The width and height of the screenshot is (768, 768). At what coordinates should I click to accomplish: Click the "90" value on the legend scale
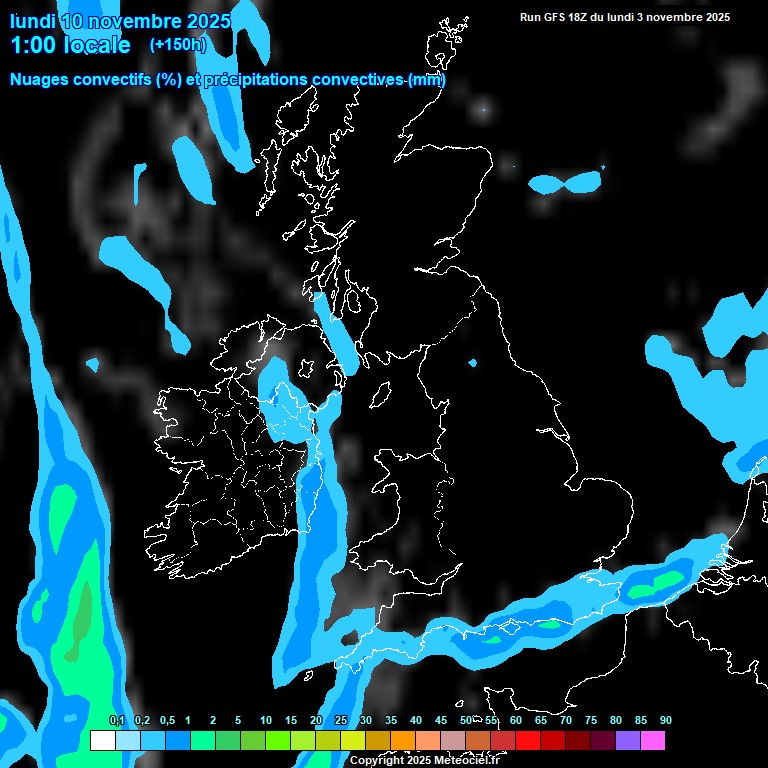click(x=665, y=720)
